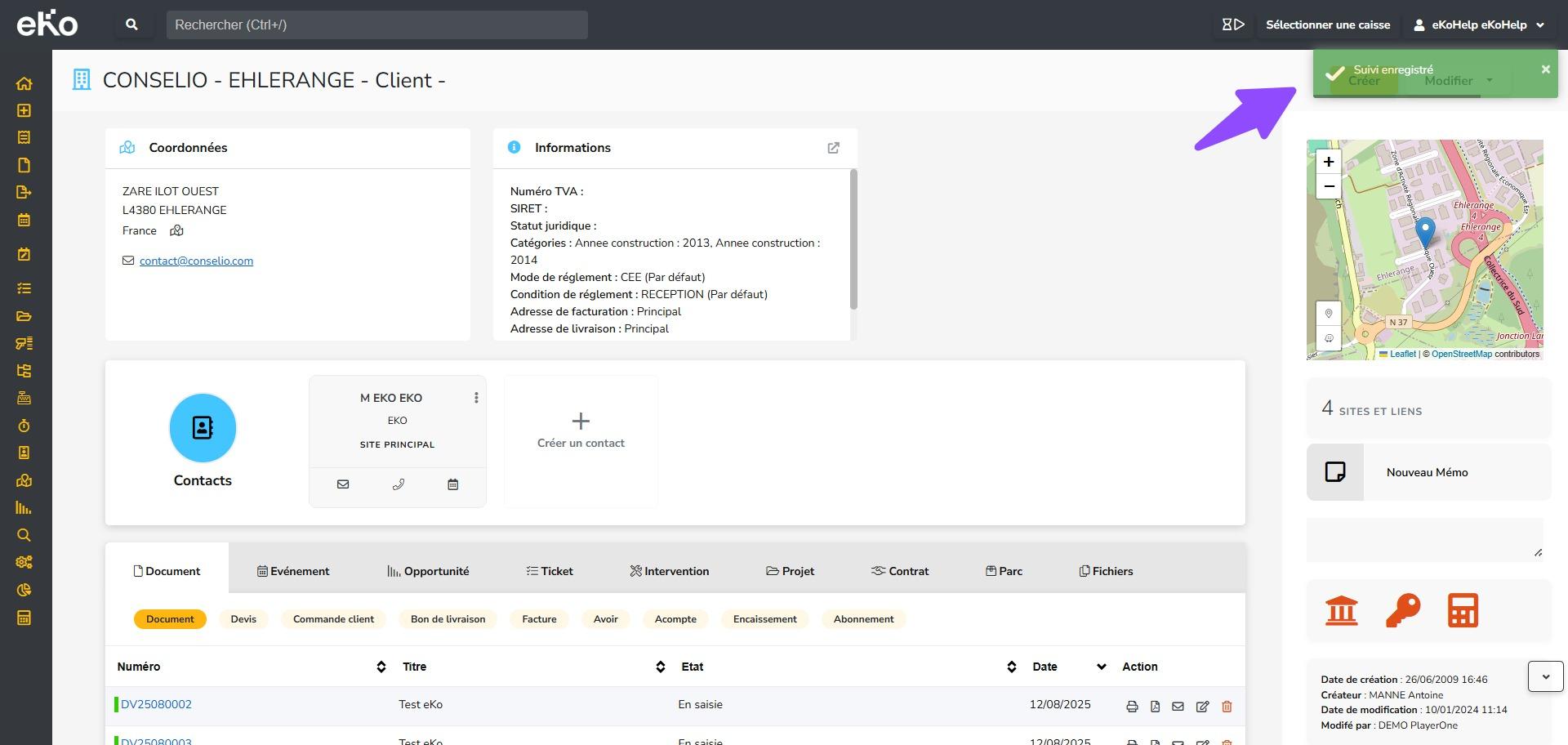Open Informations panel external link icon
This screenshot has width=1568, height=745.
[x=833, y=148]
